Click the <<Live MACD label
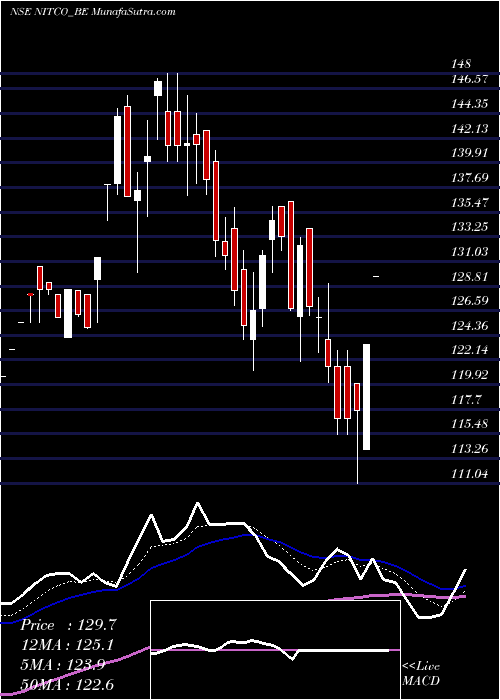500x700 pixels. 421,673
